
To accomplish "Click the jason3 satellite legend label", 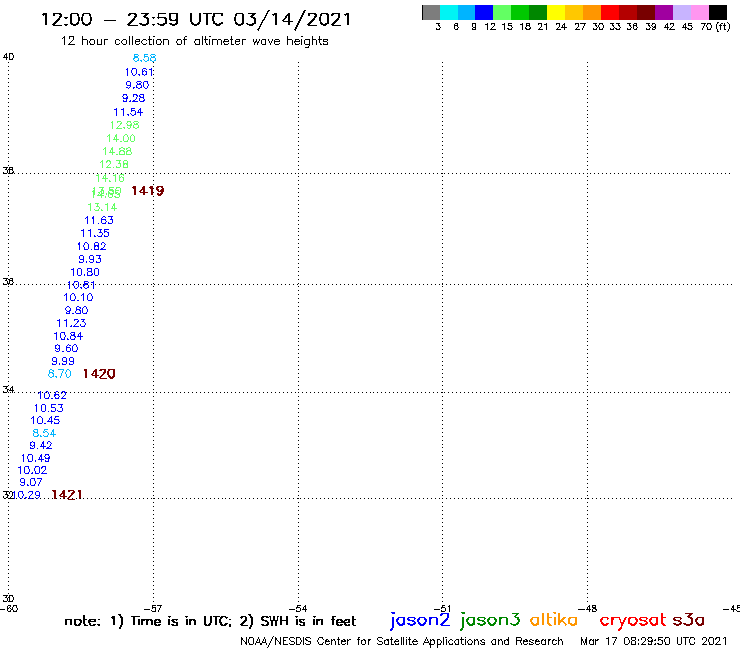I will (x=490, y=620).
